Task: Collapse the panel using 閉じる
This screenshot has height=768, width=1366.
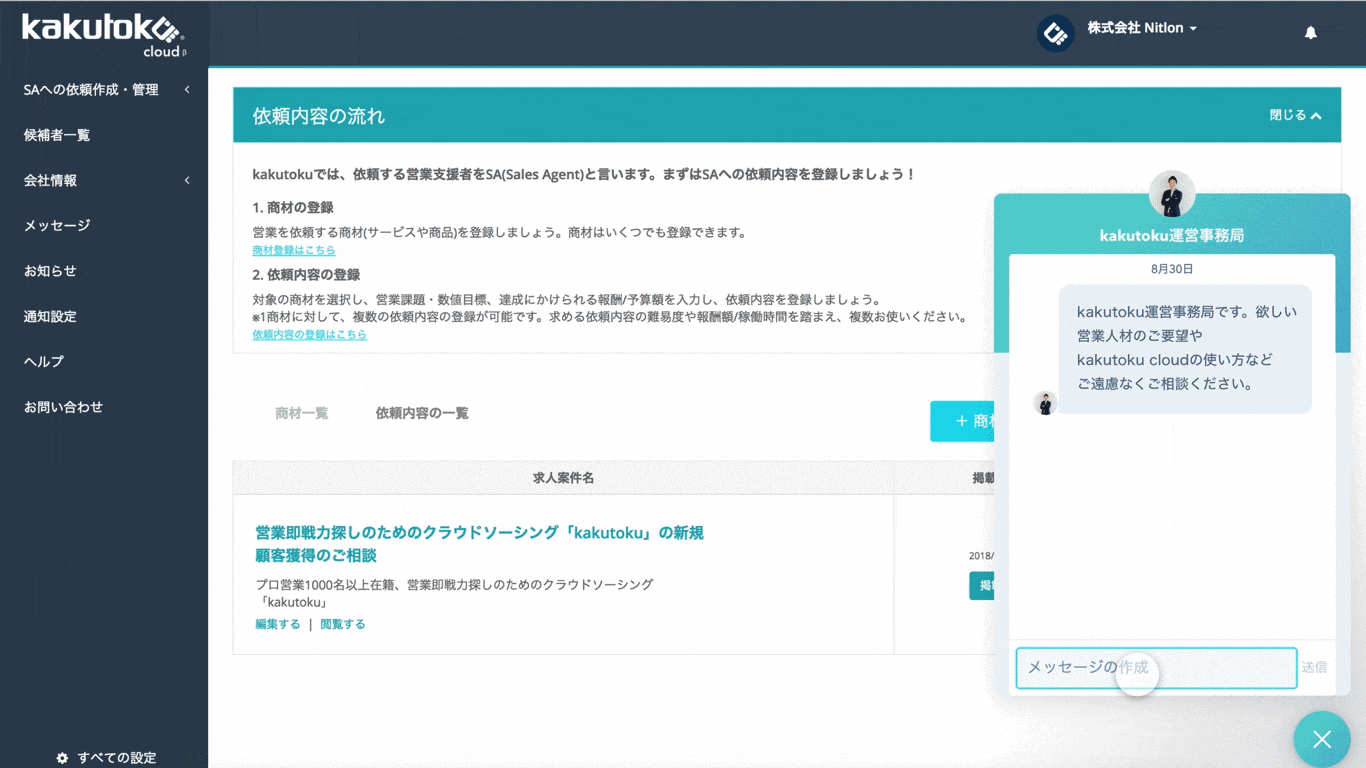Action: tap(1294, 116)
